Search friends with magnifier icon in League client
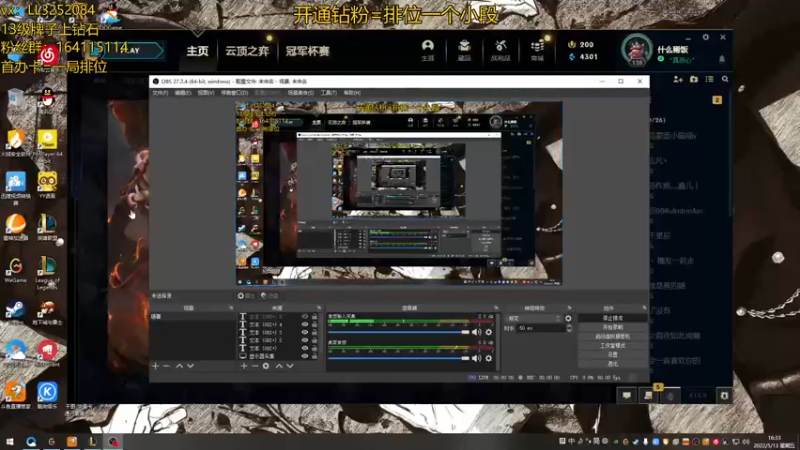800x450 pixels. point(725,79)
